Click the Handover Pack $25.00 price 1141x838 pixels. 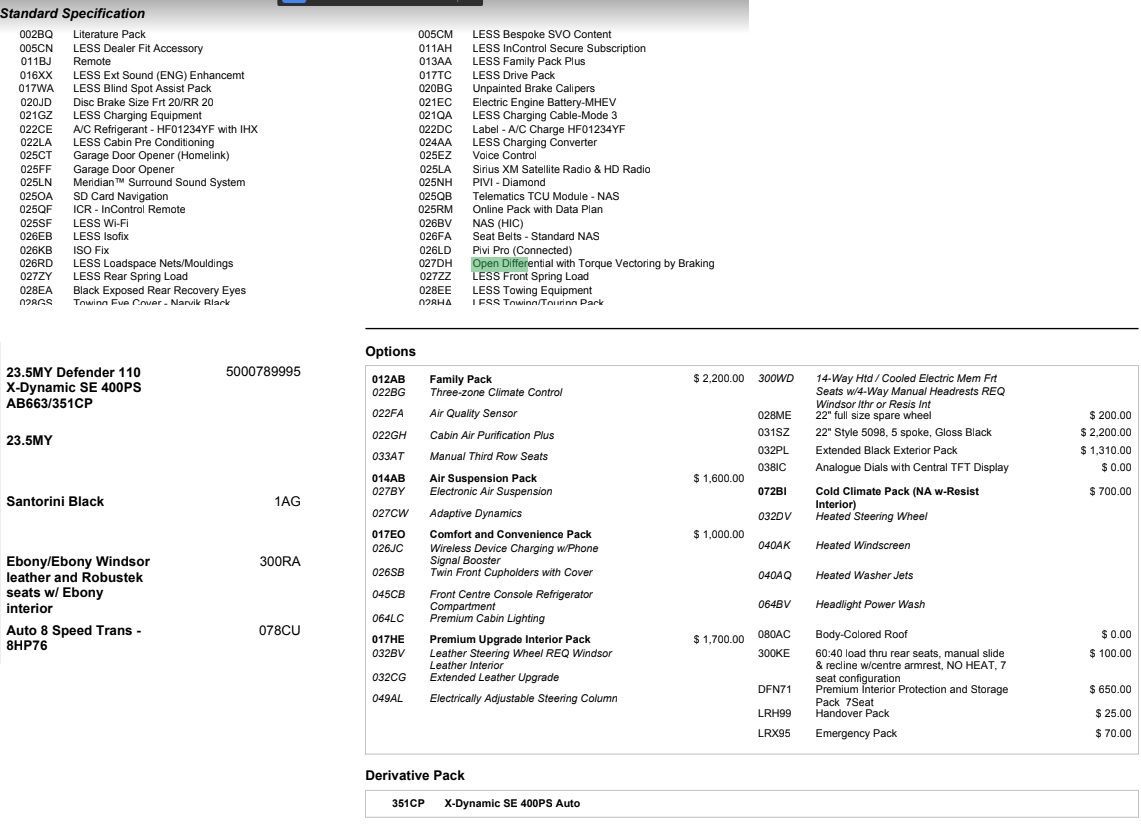[x=1113, y=714]
